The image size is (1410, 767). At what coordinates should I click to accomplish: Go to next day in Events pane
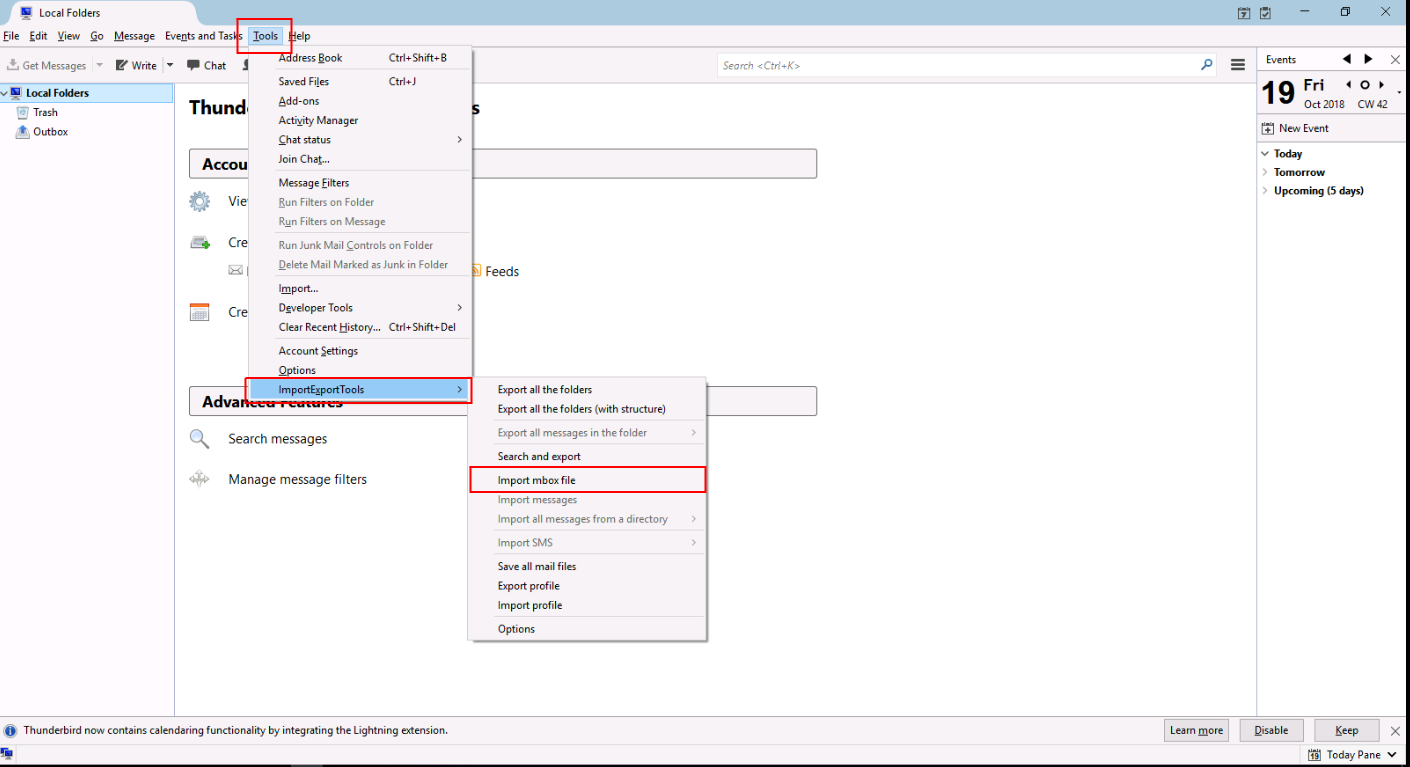1382,85
